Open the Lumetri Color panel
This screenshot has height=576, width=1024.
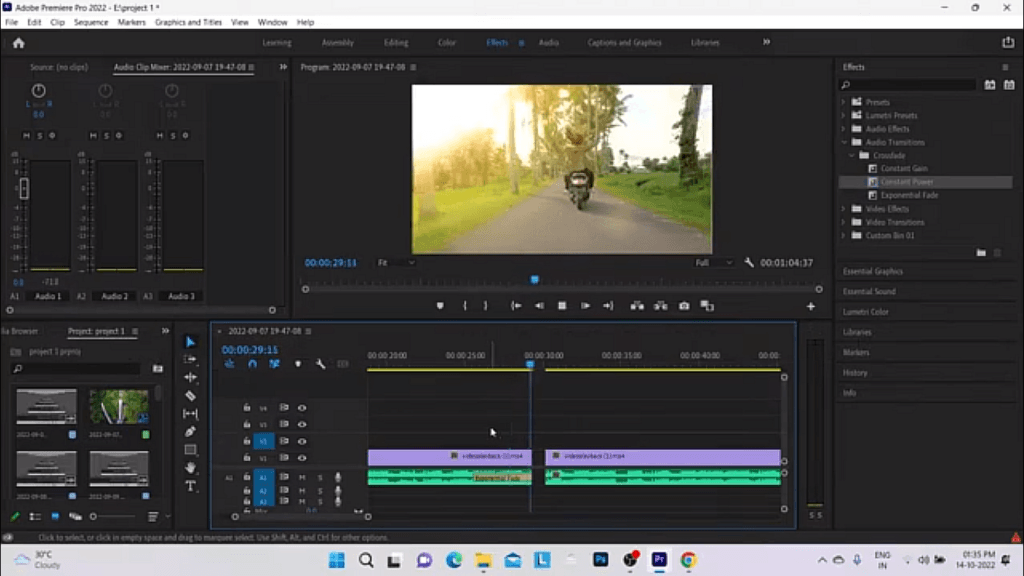pos(865,312)
